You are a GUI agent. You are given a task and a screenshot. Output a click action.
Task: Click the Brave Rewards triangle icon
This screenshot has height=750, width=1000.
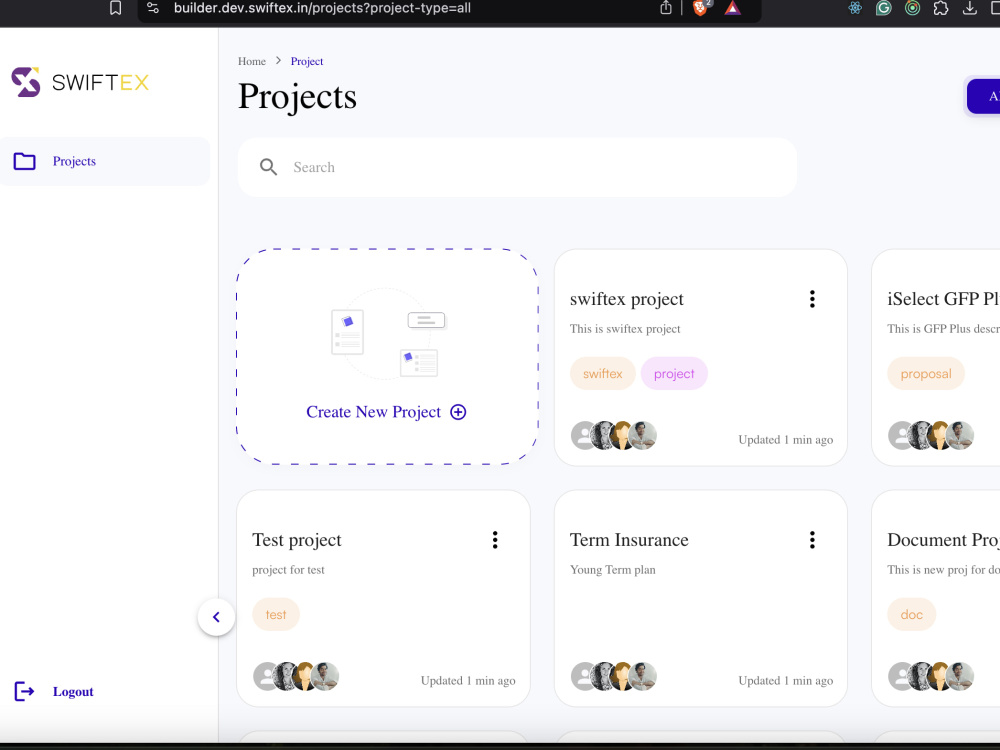(733, 8)
